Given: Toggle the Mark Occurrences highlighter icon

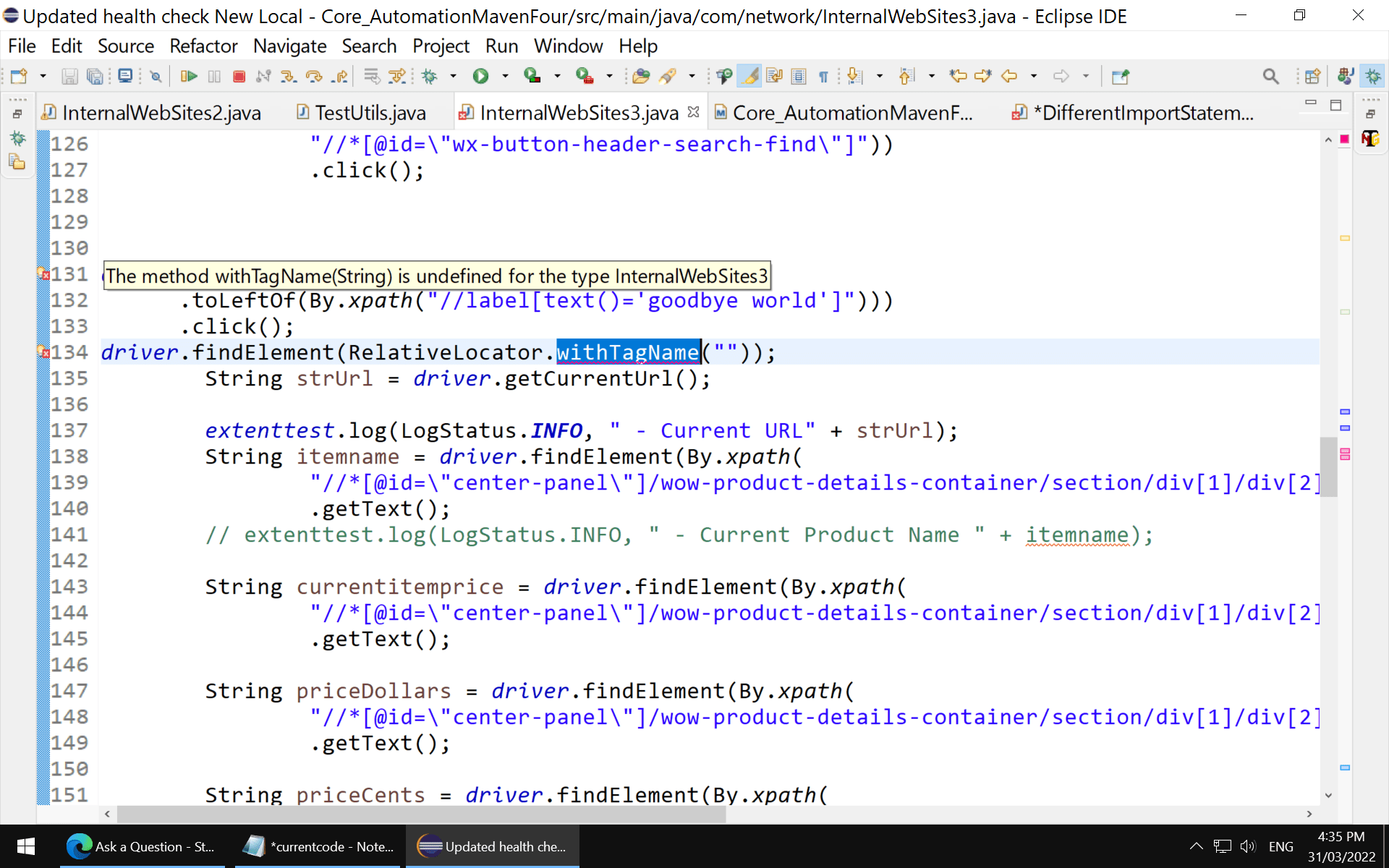Looking at the screenshot, I should click(749, 76).
